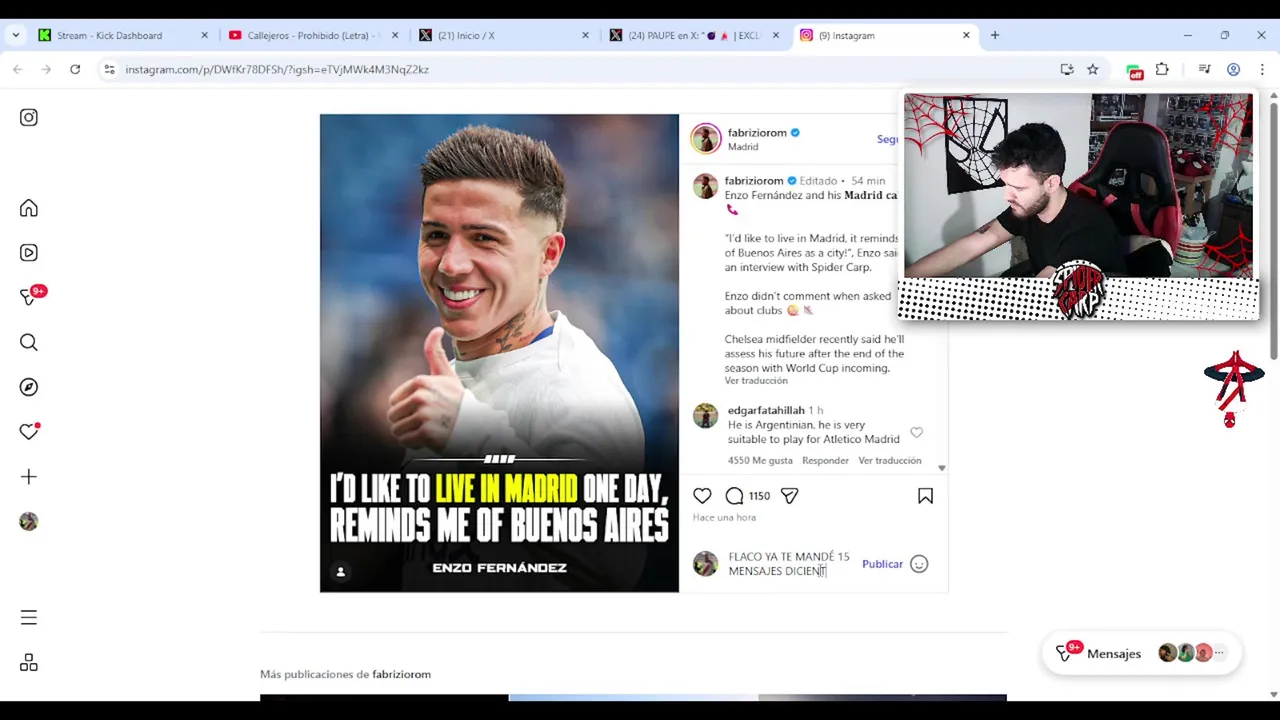Open Chrome three-dot menu
Viewport: 1280px width, 720px height.
[x=1262, y=69]
